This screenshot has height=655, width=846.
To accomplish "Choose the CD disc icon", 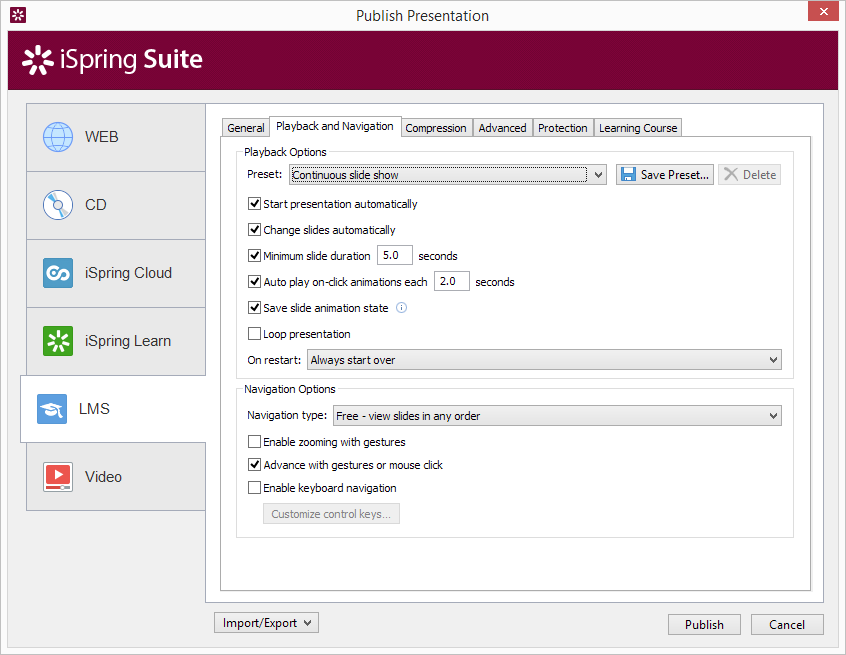I will click(58, 205).
